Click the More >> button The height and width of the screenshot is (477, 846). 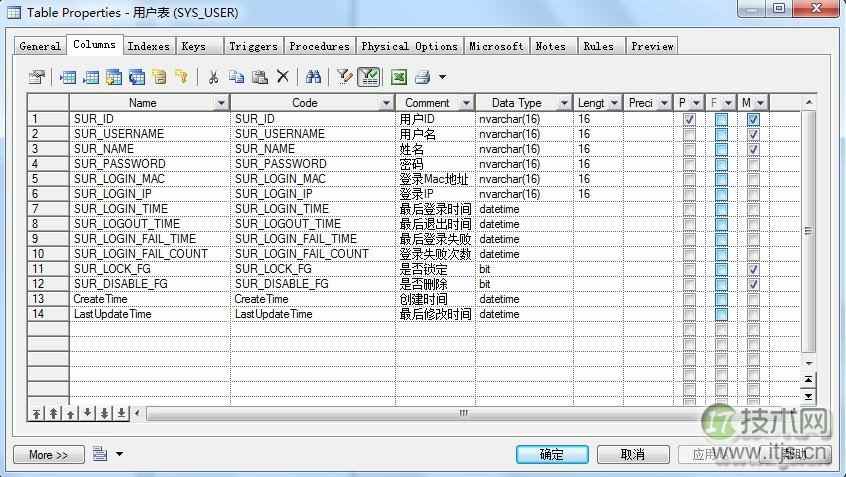48,454
